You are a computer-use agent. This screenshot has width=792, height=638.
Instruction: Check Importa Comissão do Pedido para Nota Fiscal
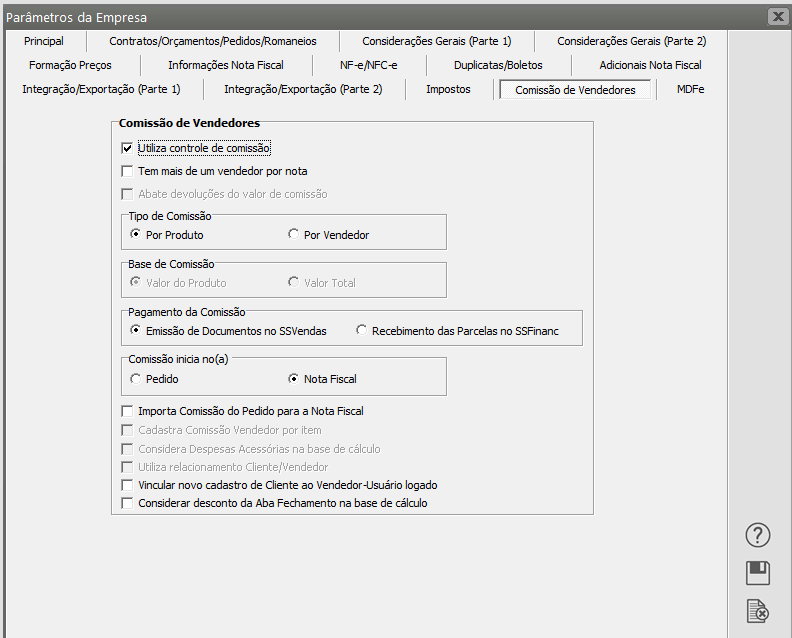(128, 411)
